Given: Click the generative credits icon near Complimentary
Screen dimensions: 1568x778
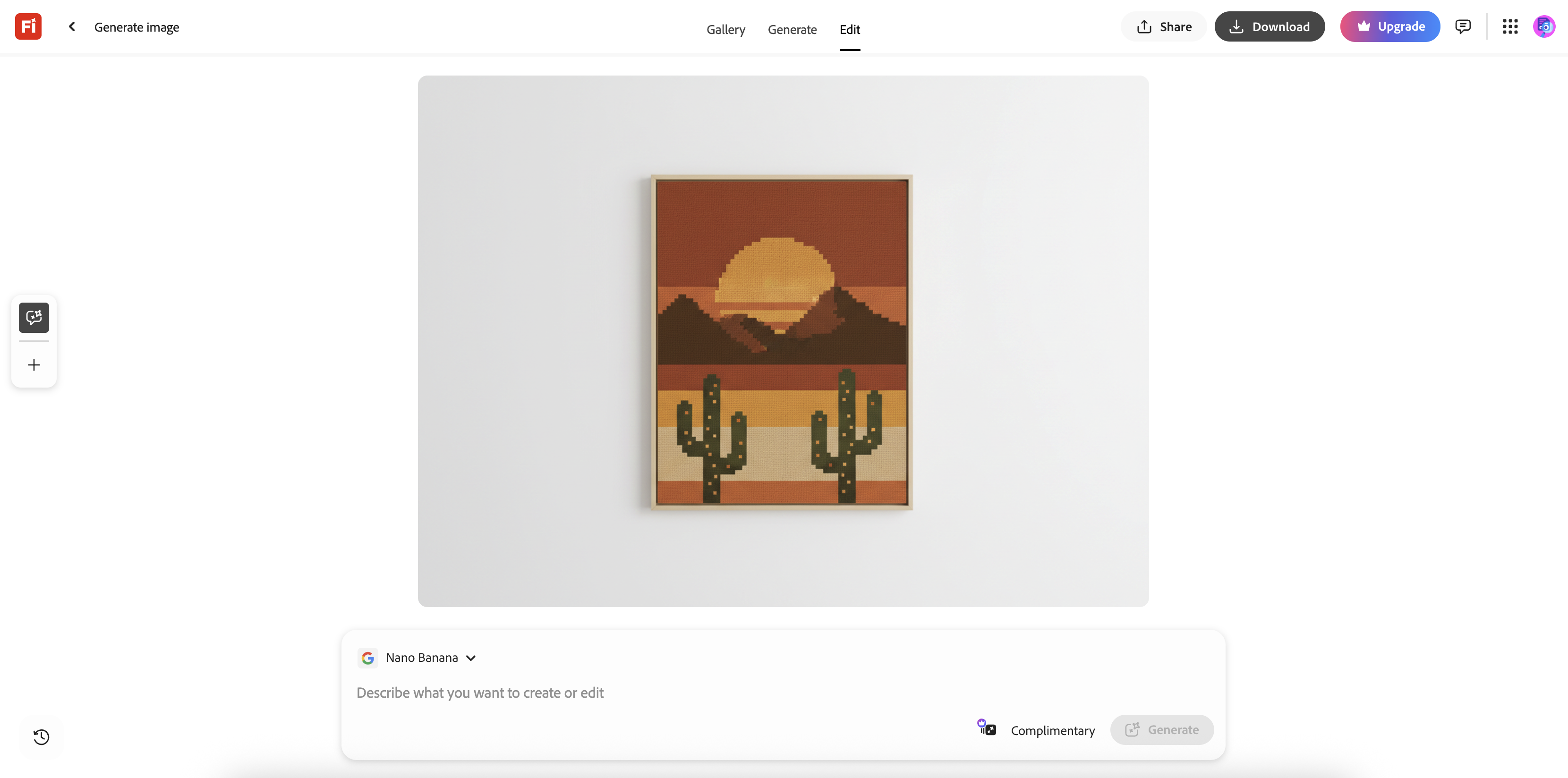Looking at the screenshot, I should (987, 728).
